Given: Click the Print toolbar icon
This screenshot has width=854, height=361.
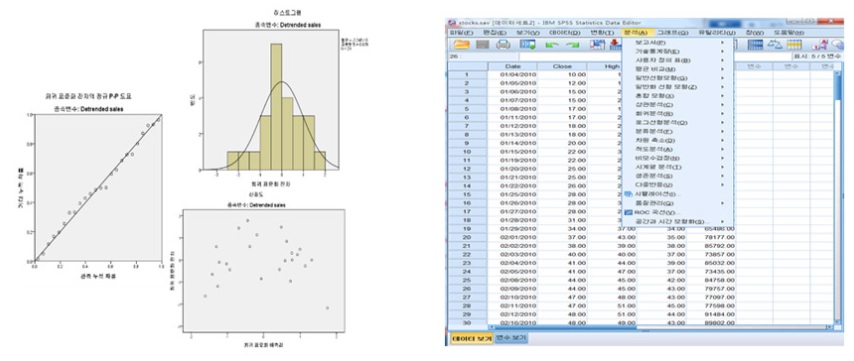Looking at the screenshot, I should pyautogui.click(x=503, y=45).
